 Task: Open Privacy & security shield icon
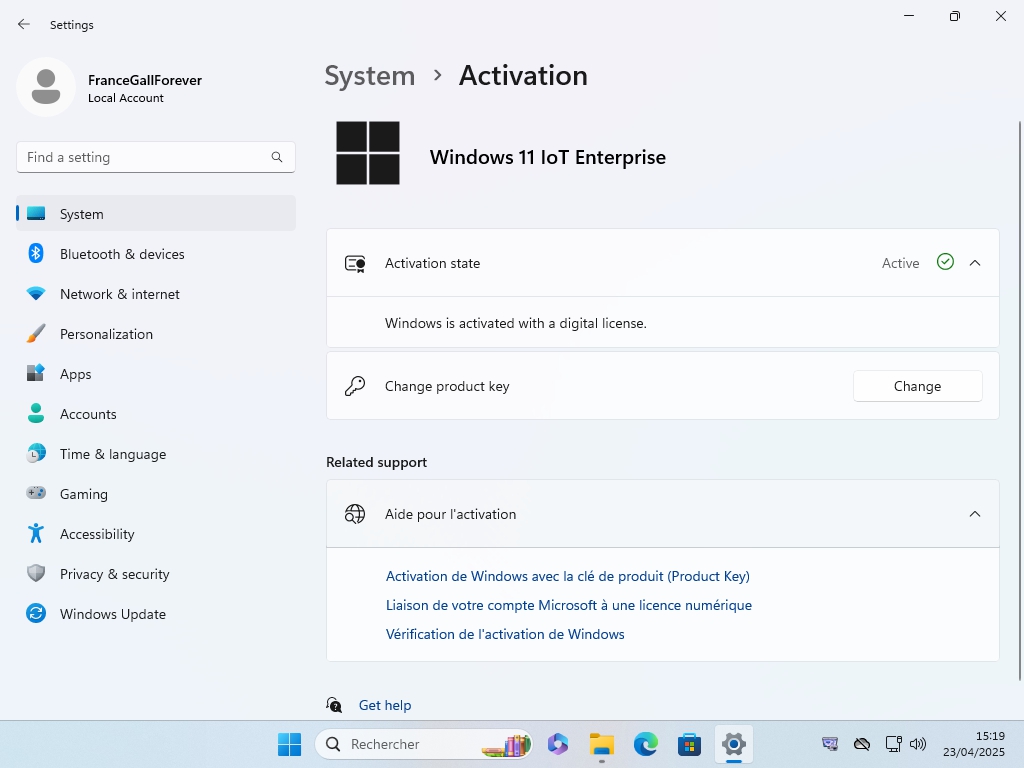point(36,574)
